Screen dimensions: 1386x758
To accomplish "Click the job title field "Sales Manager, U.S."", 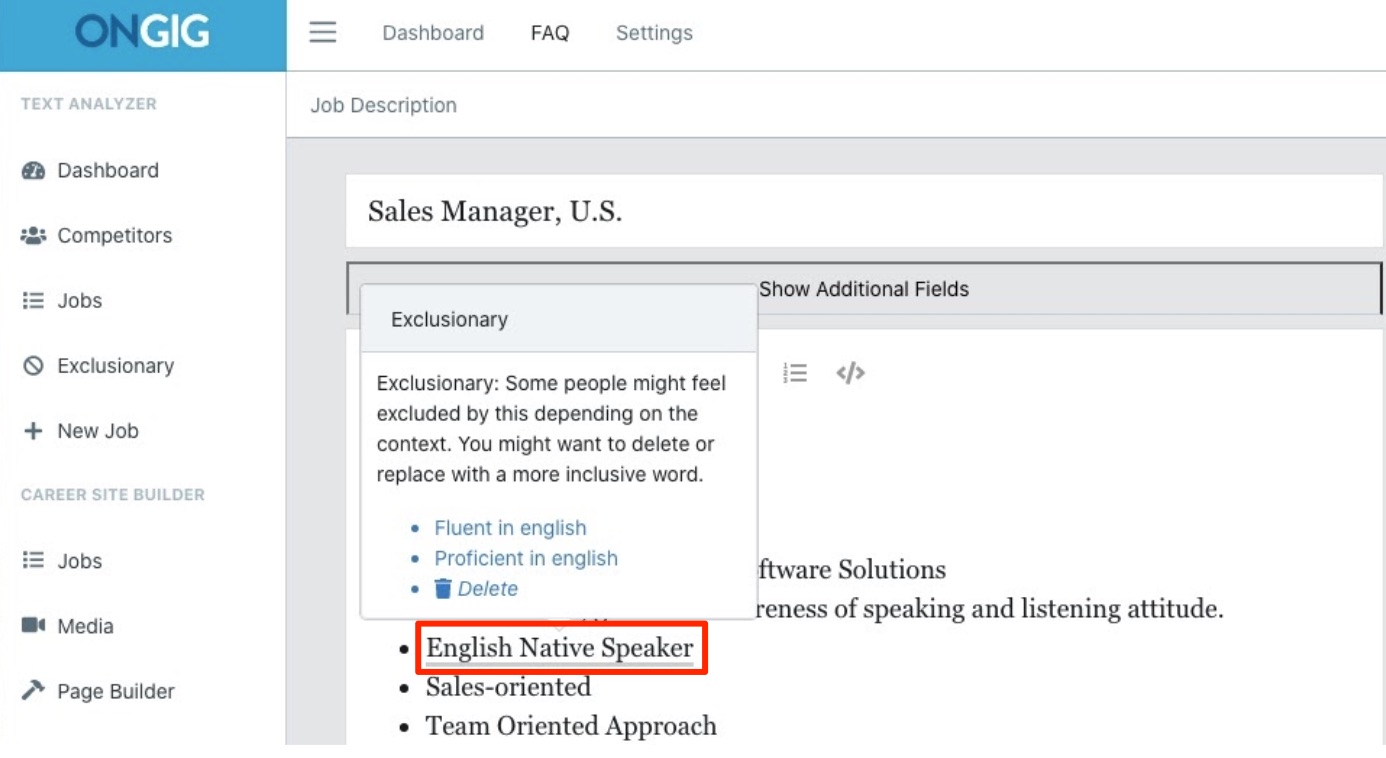I will 495,211.
